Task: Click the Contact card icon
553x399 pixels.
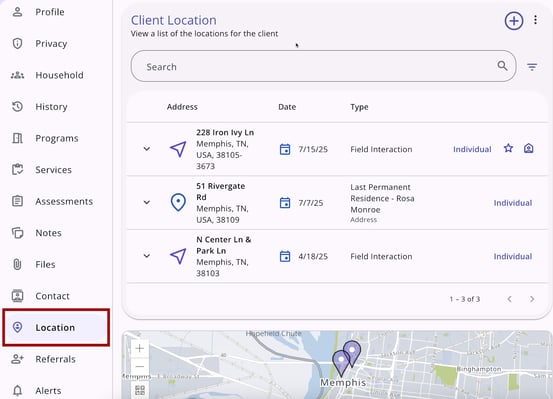Action: coord(17,296)
